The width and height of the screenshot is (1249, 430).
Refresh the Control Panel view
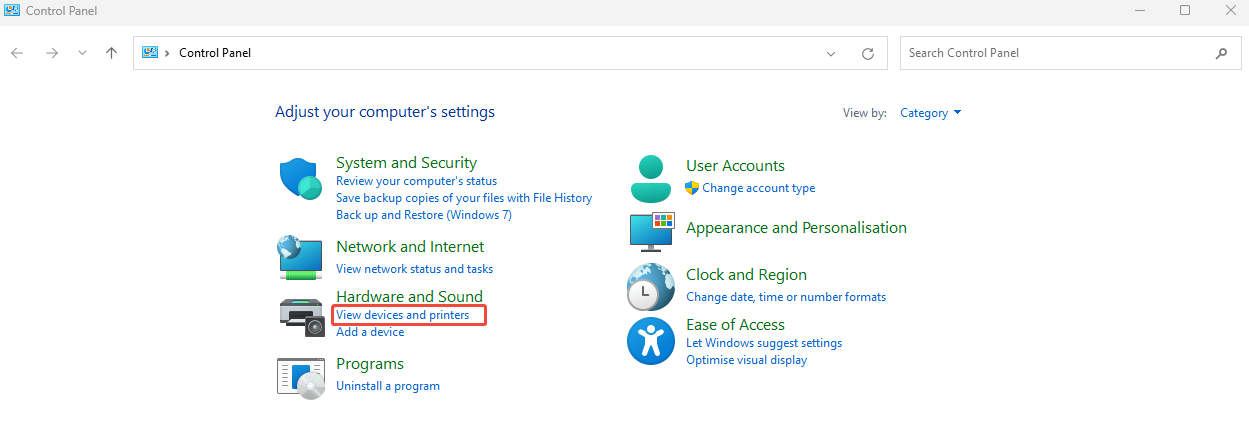867,54
